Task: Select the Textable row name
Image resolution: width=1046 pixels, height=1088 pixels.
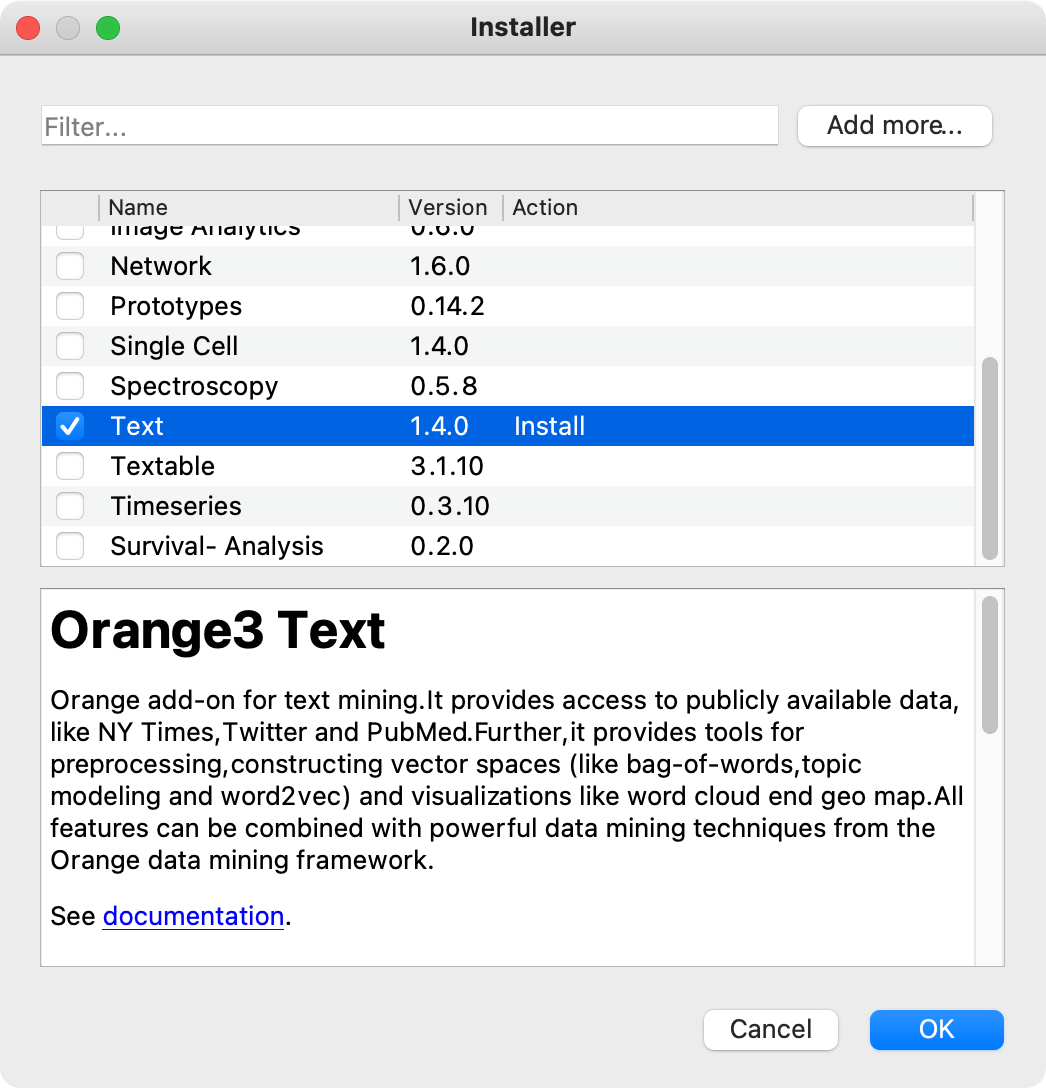Action: coord(162,466)
